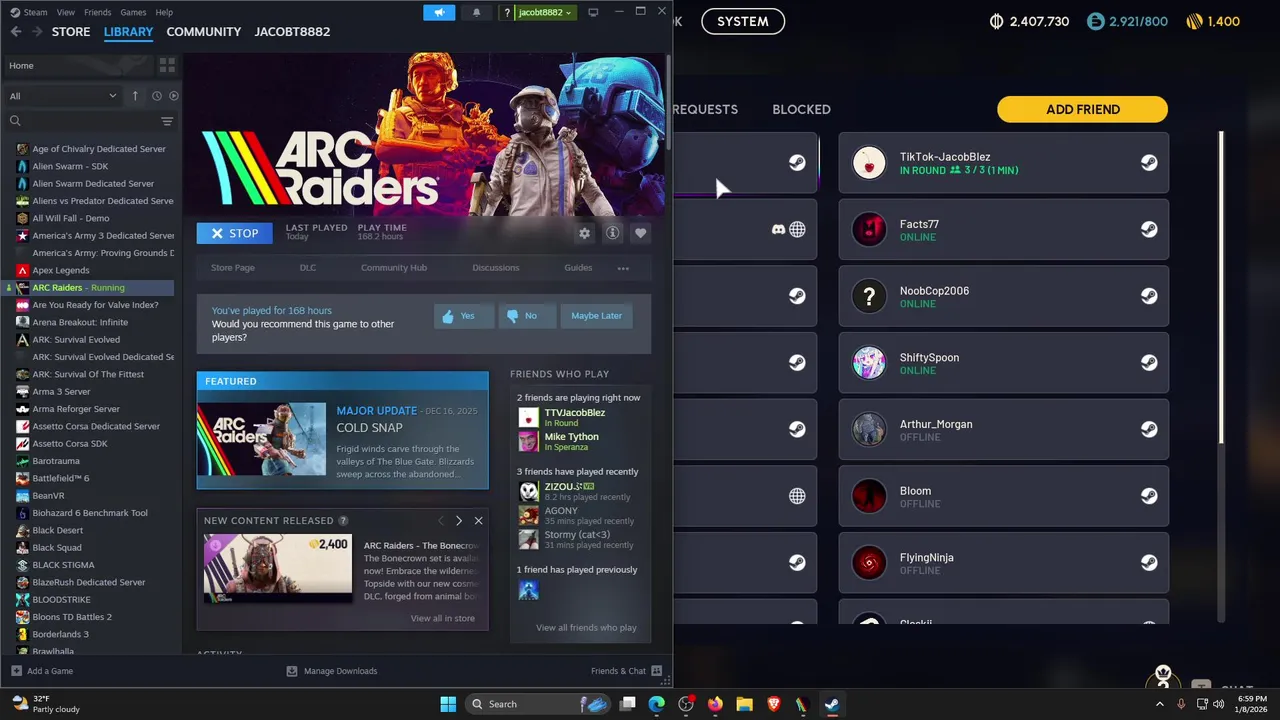
Task: Open the SYSTEM menu in game
Action: click(743, 21)
